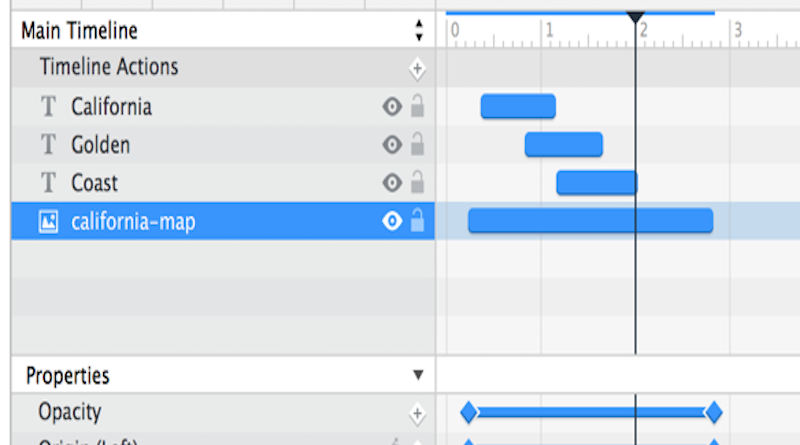This screenshot has height=445, width=800.
Task: Hide the california-map image layer
Action: click(x=392, y=221)
